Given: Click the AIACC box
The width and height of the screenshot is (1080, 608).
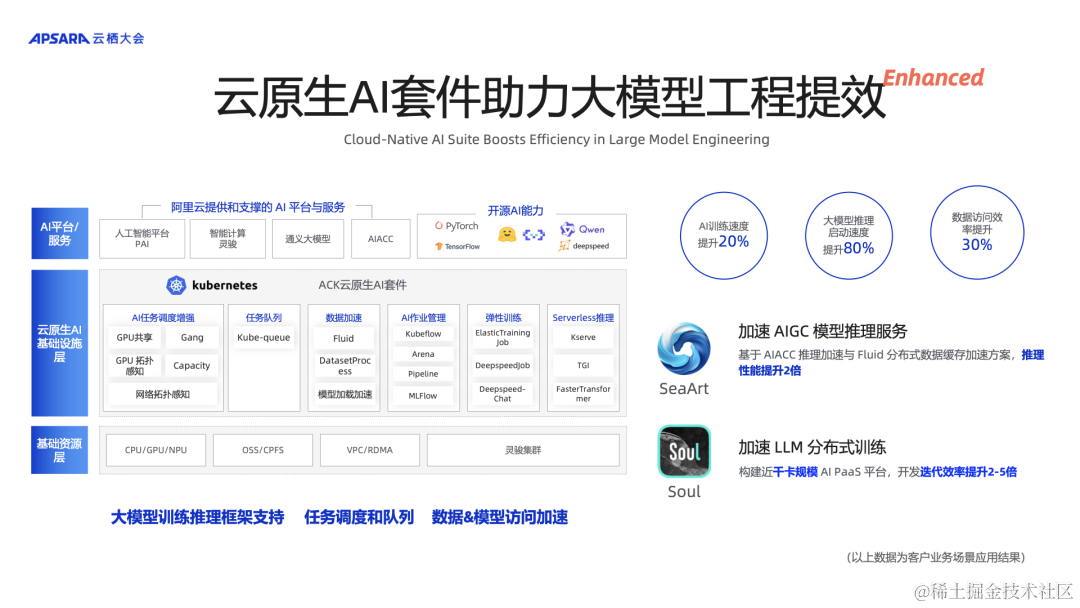Looking at the screenshot, I should 380,238.
